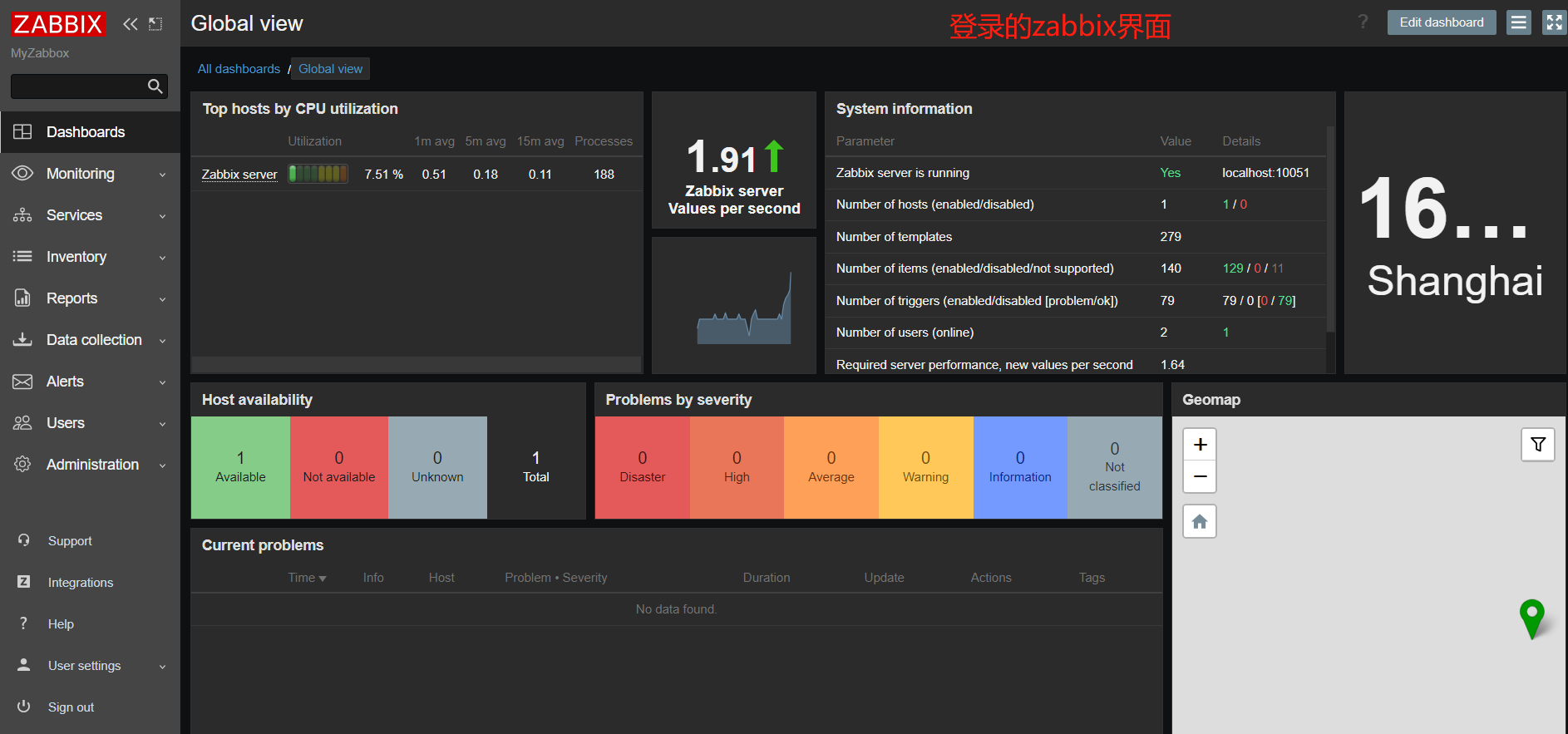This screenshot has height=734, width=1568.
Task: Click the CPU utilization bar gauge
Action: coord(318,174)
